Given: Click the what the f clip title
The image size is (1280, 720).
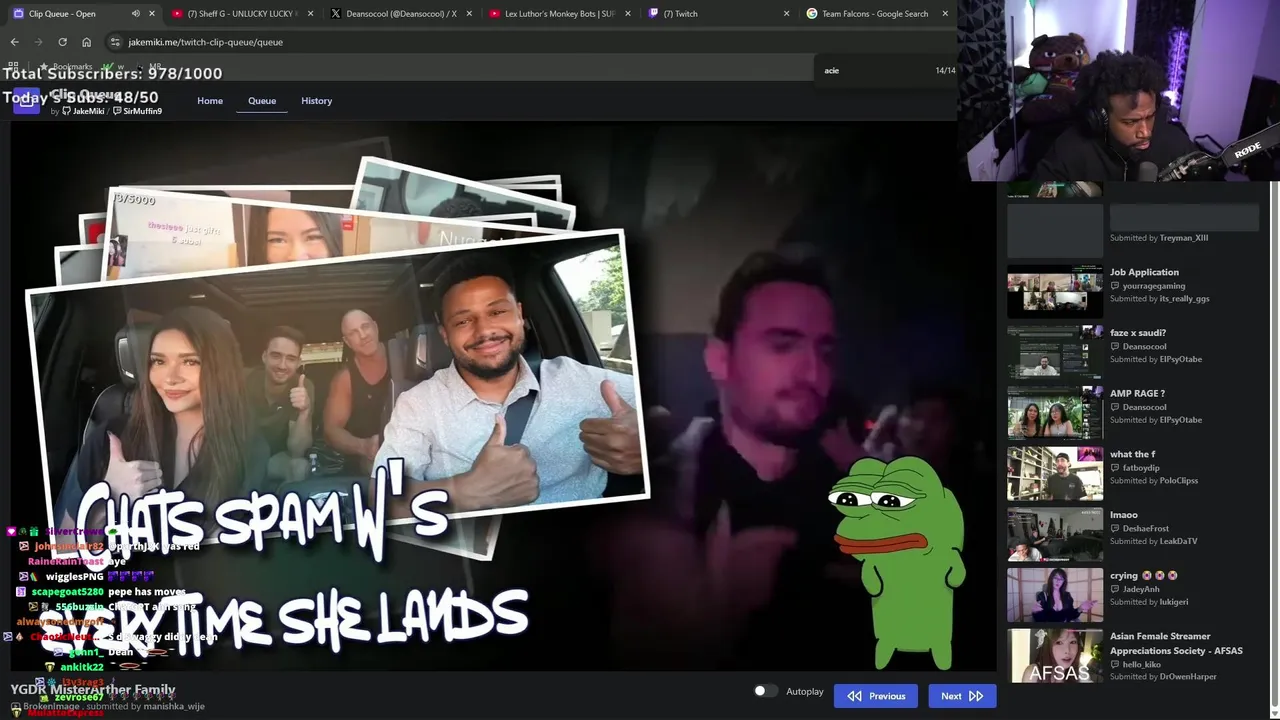Looking at the screenshot, I should coord(1132,454).
